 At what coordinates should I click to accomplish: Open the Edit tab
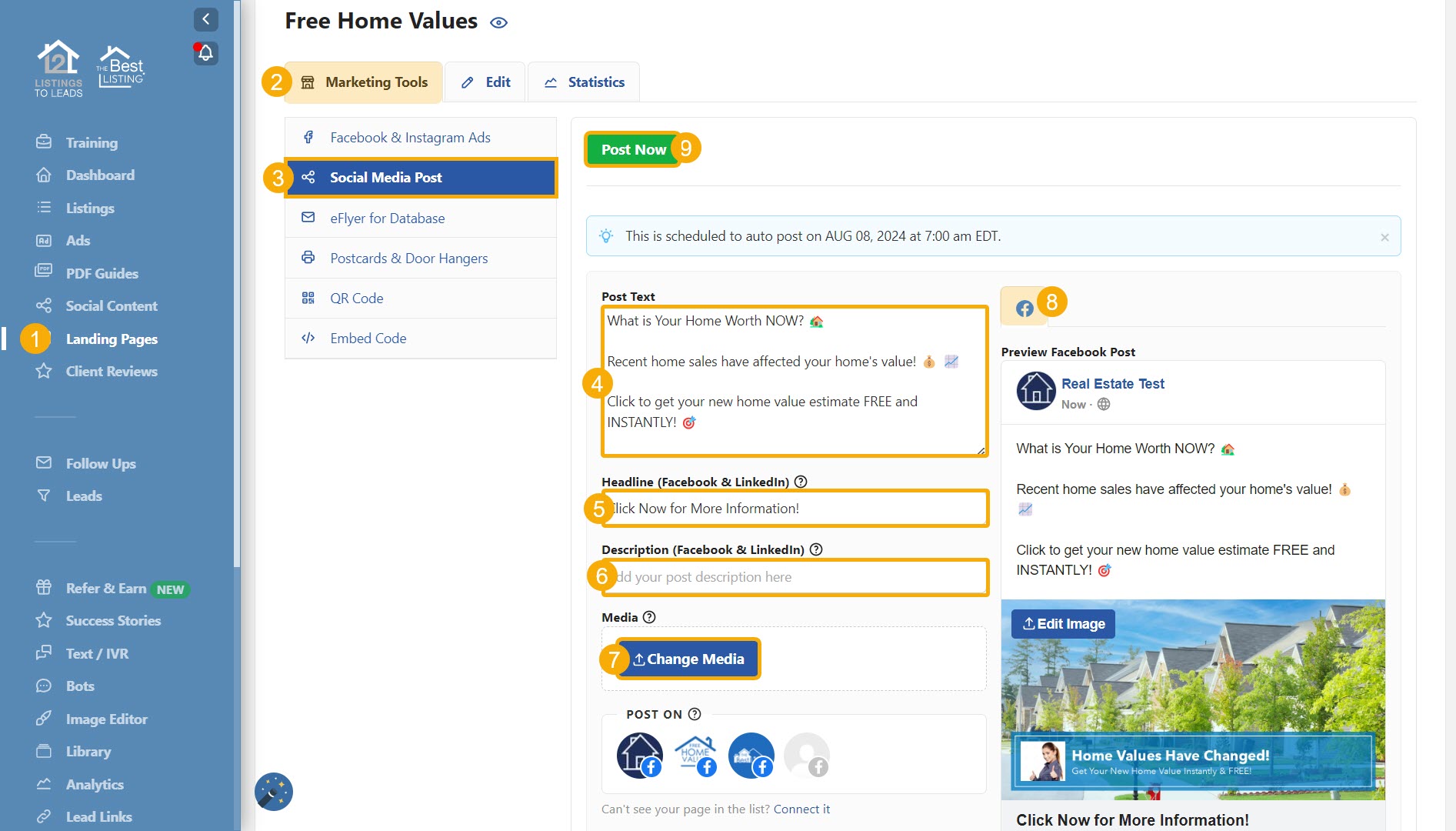485,82
